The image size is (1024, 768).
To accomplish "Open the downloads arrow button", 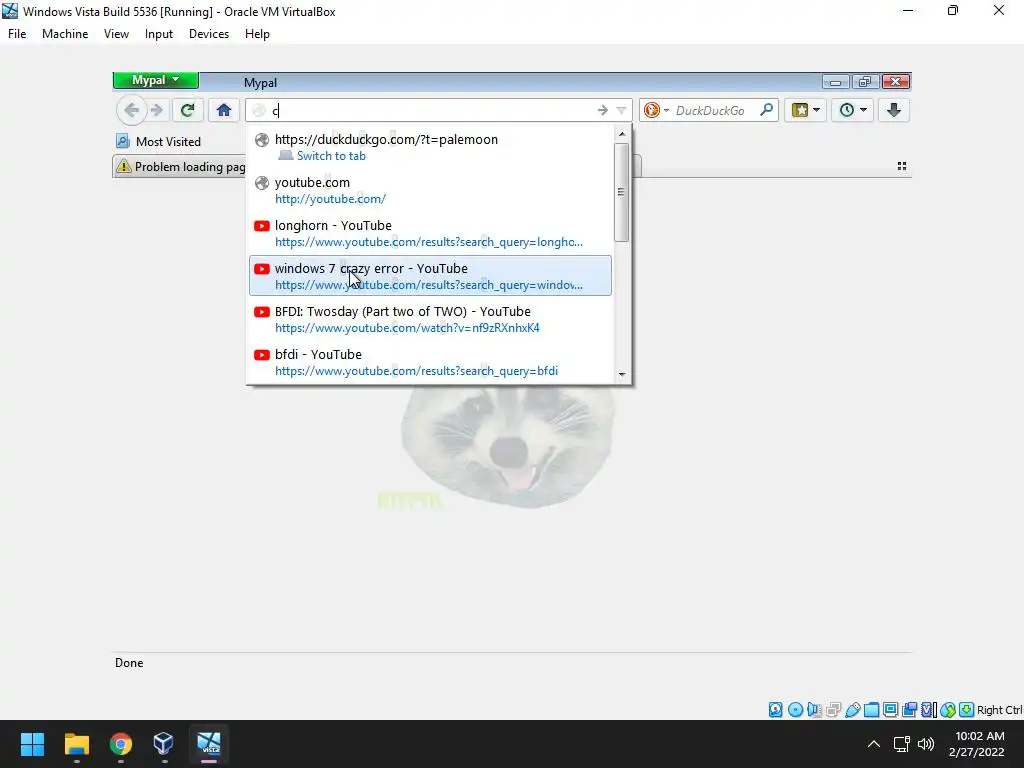I will [894, 110].
